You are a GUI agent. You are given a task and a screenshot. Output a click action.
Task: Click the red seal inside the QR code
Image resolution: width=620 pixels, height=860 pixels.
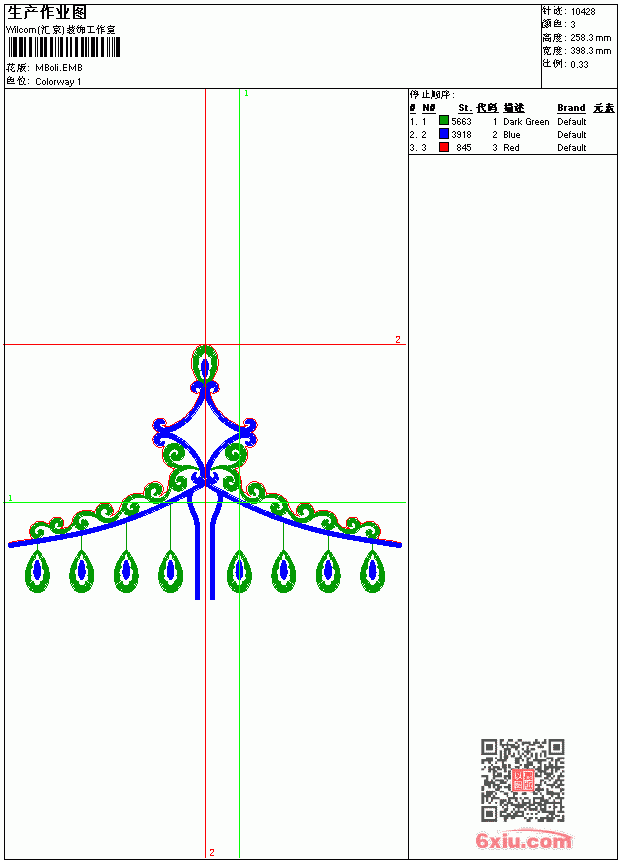(x=522, y=779)
